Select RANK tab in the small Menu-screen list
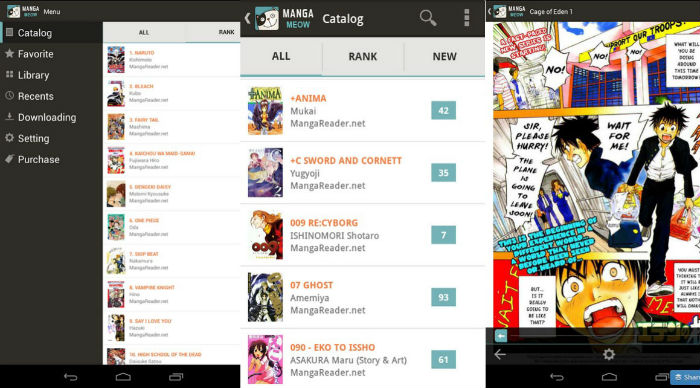This screenshot has width=700, height=388. point(226,32)
